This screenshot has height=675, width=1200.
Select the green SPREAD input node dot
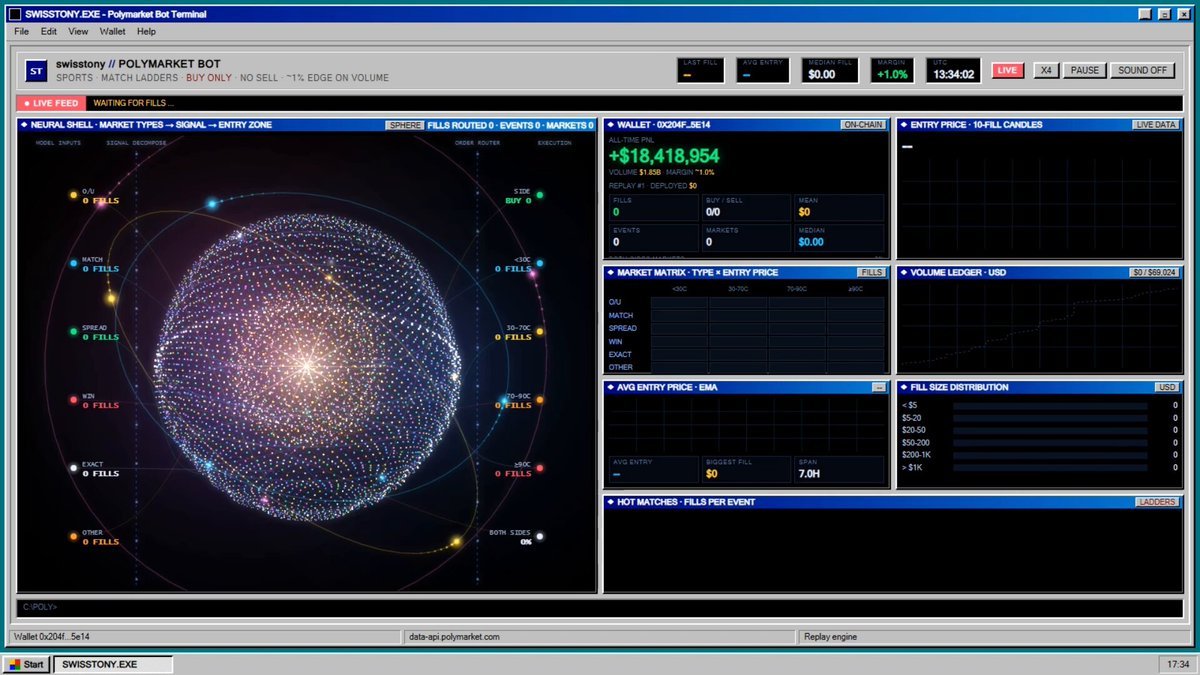(x=73, y=332)
